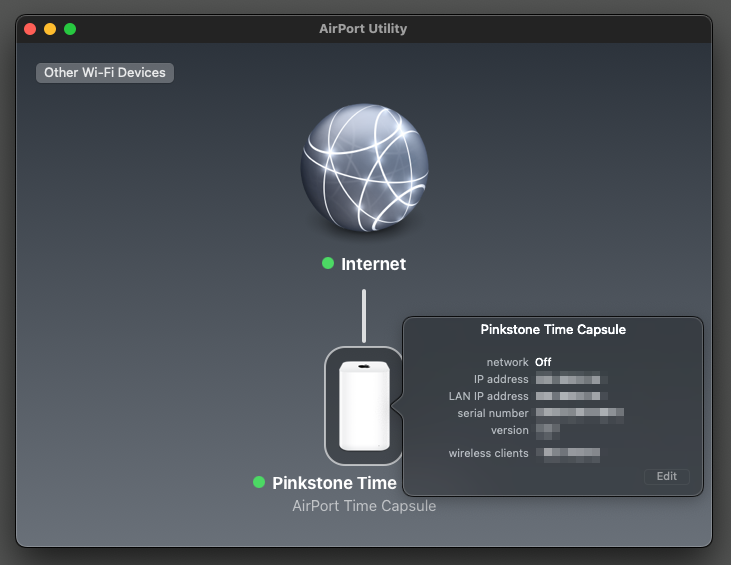
Task: Click the AirPort Utility window title
Action: point(363,29)
